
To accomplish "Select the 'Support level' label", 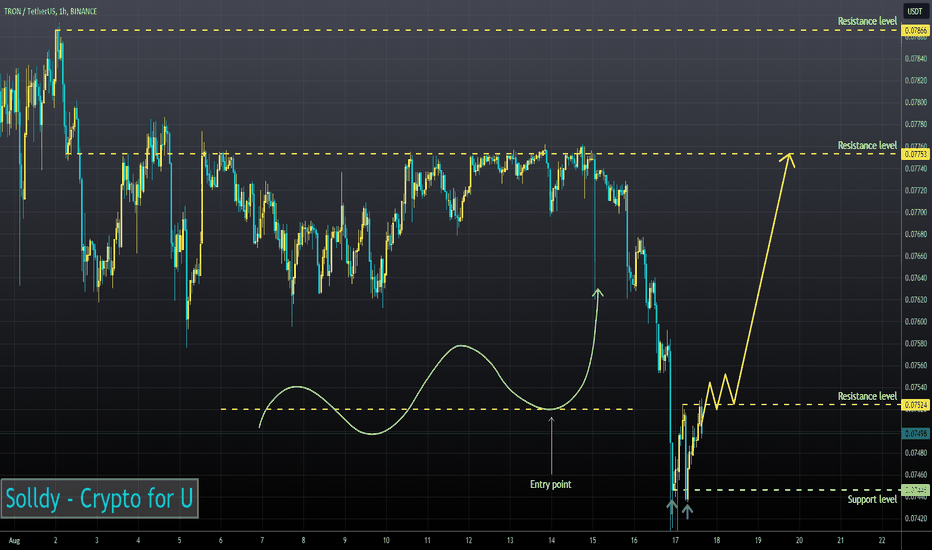I will pyautogui.click(x=872, y=499).
